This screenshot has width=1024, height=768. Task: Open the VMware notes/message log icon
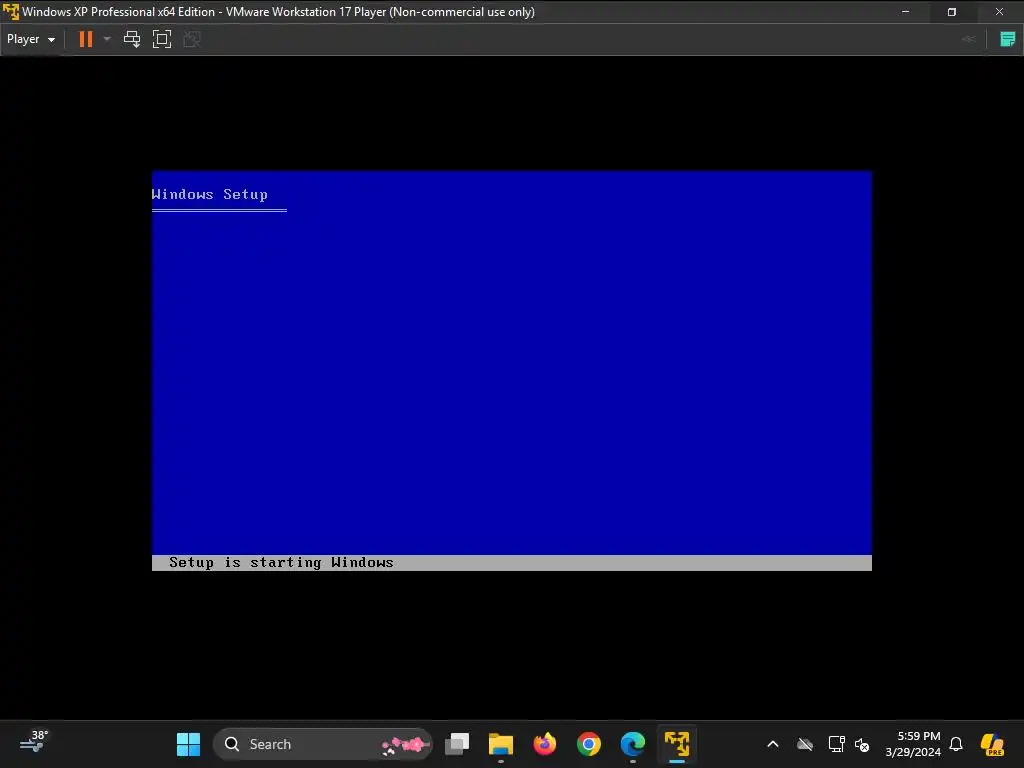point(1008,39)
